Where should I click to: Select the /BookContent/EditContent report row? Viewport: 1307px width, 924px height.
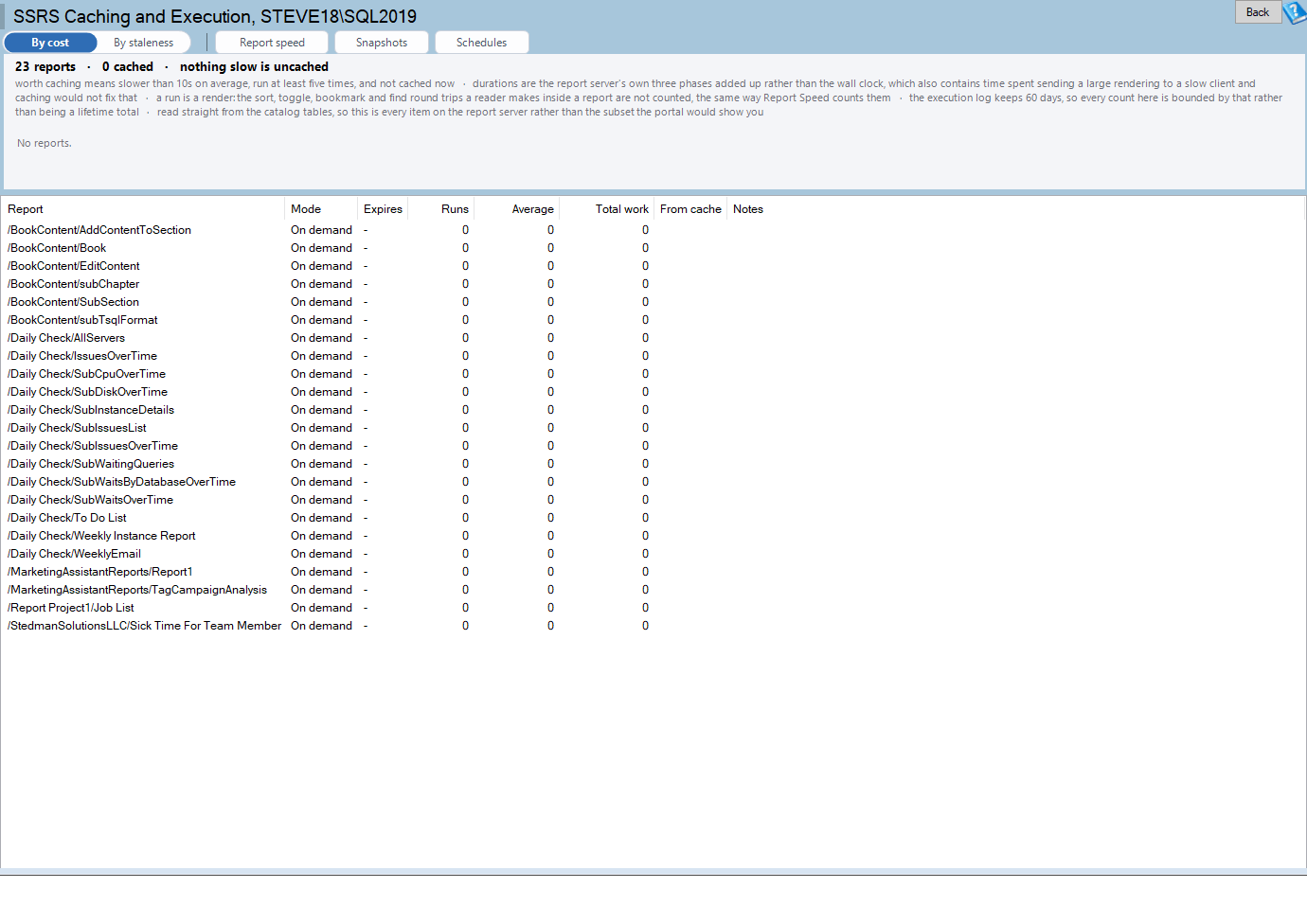[653, 266]
